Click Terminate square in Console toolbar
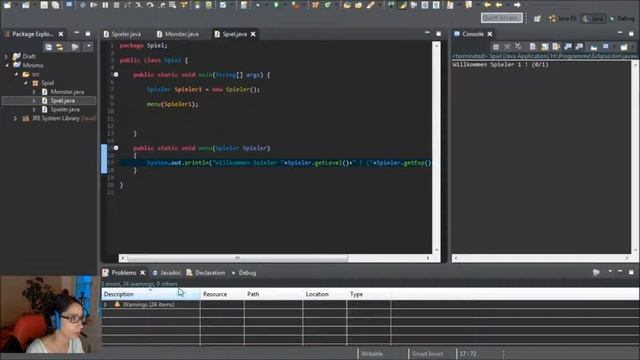The height and width of the screenshot is (360, 640). click(x=496, y=47)
